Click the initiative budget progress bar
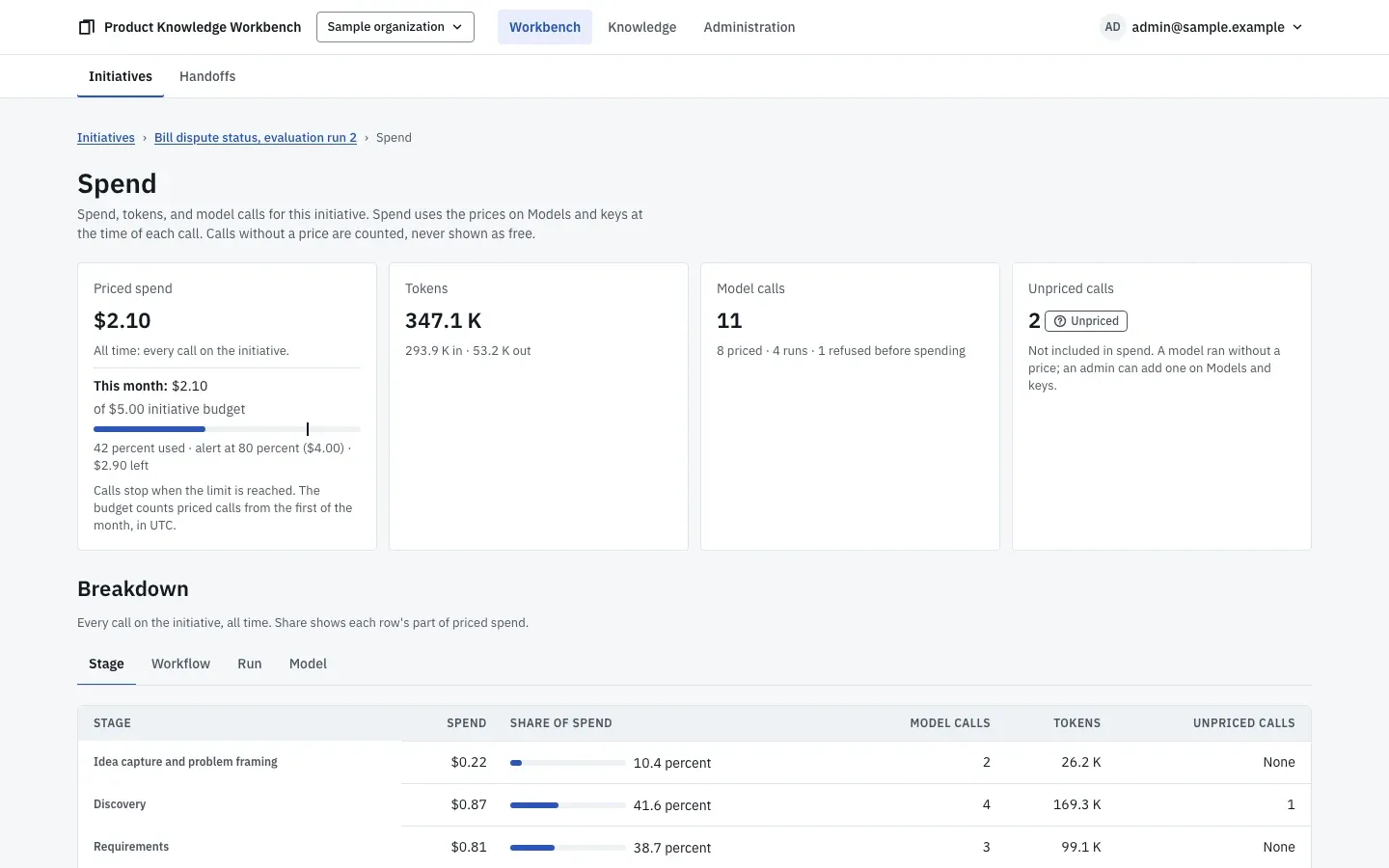Image resolution: width=1389 pixels, height=868 pixels. coord(227,429)
